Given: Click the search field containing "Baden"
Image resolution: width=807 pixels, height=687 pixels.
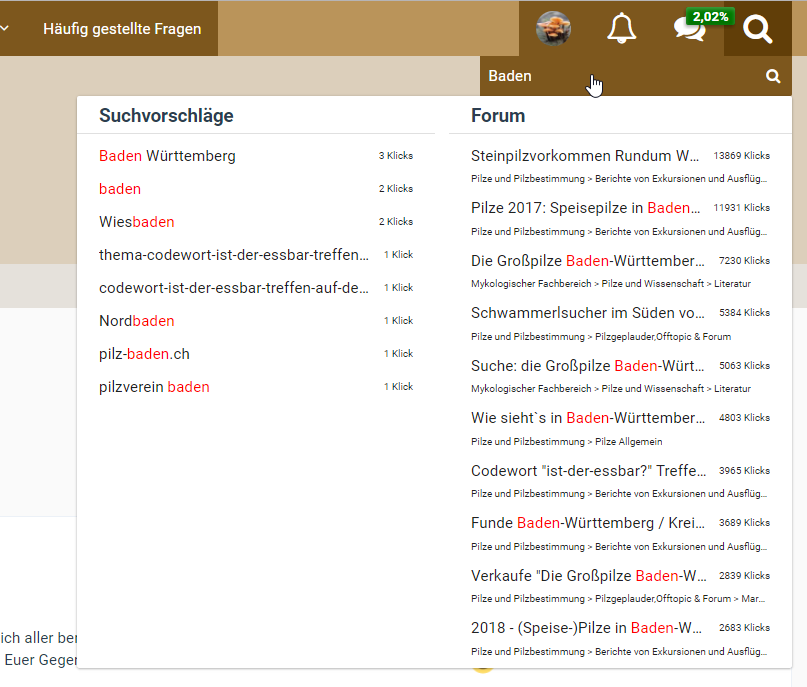Looking at the screenshot, I should [620, 76].
